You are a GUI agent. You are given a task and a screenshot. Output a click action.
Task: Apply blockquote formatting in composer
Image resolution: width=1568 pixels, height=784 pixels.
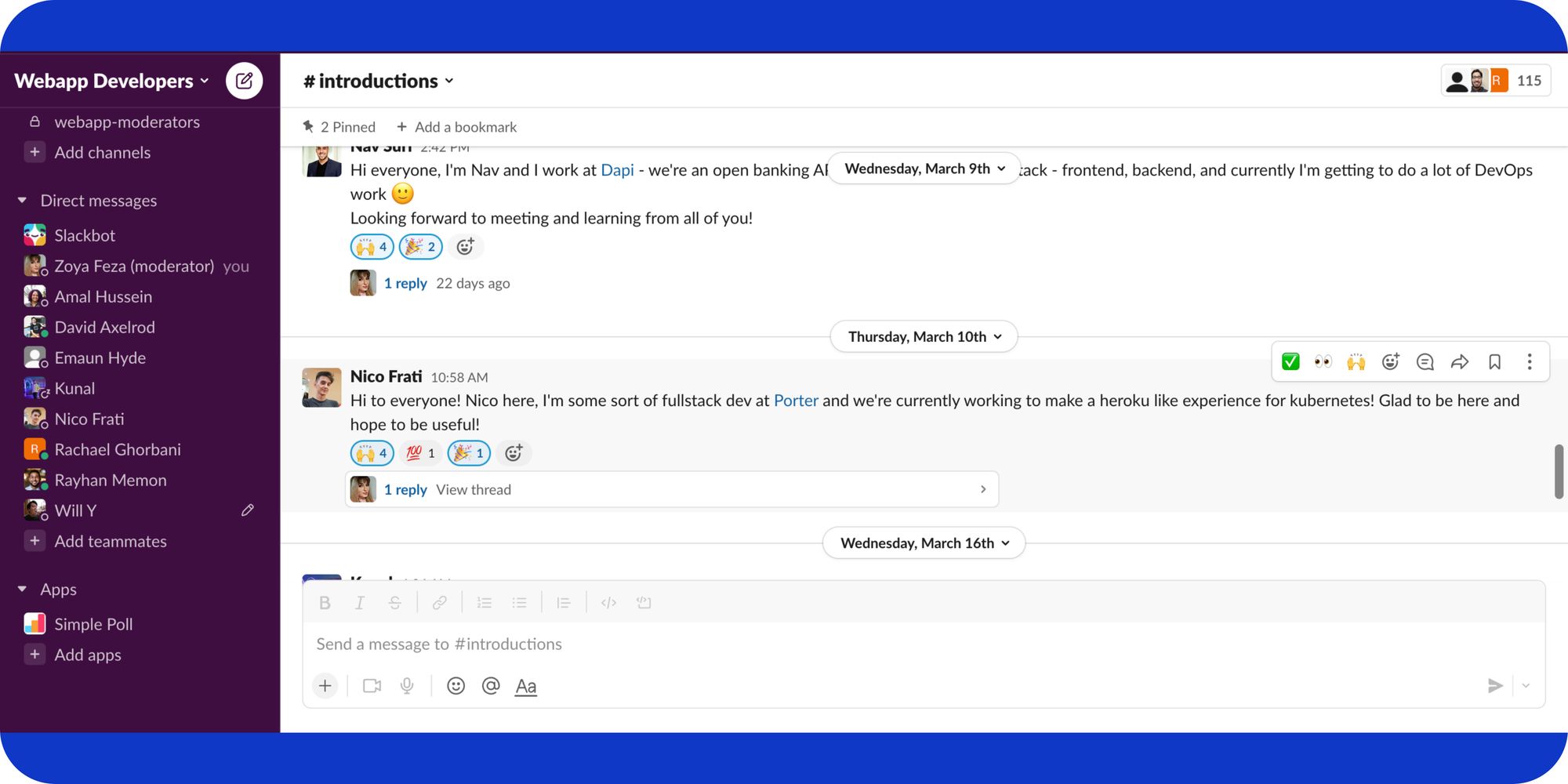(563, 603)
